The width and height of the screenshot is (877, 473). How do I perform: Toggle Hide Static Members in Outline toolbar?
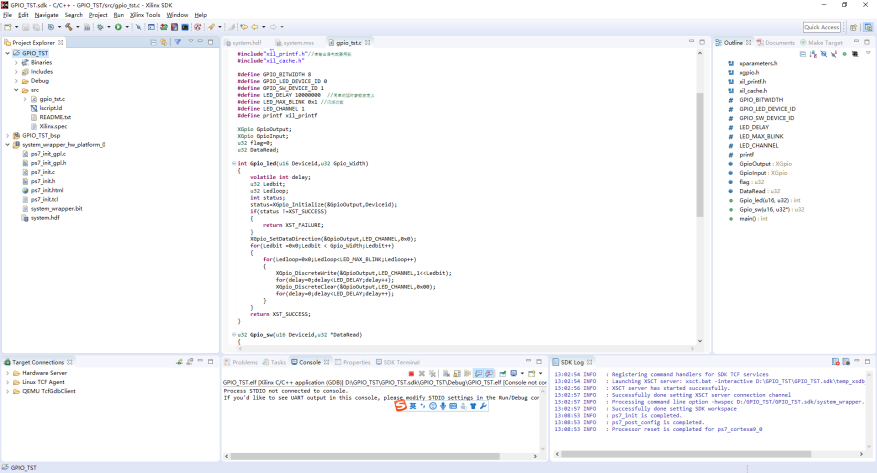(x=834, y=54)
